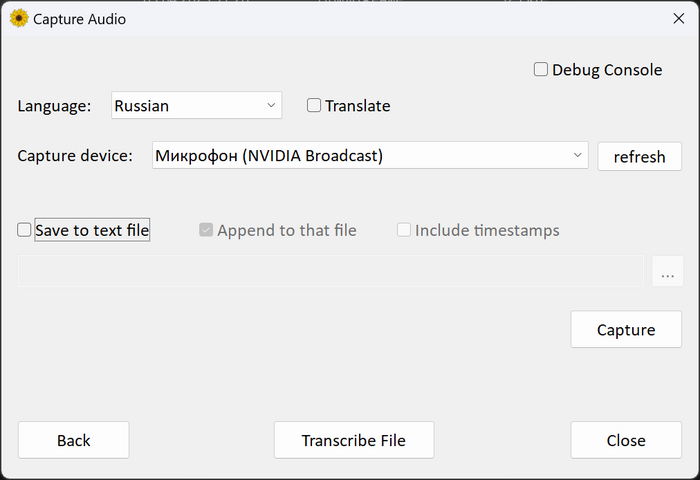Click into the output file path field
700x480 pixels.
point(330,271)
